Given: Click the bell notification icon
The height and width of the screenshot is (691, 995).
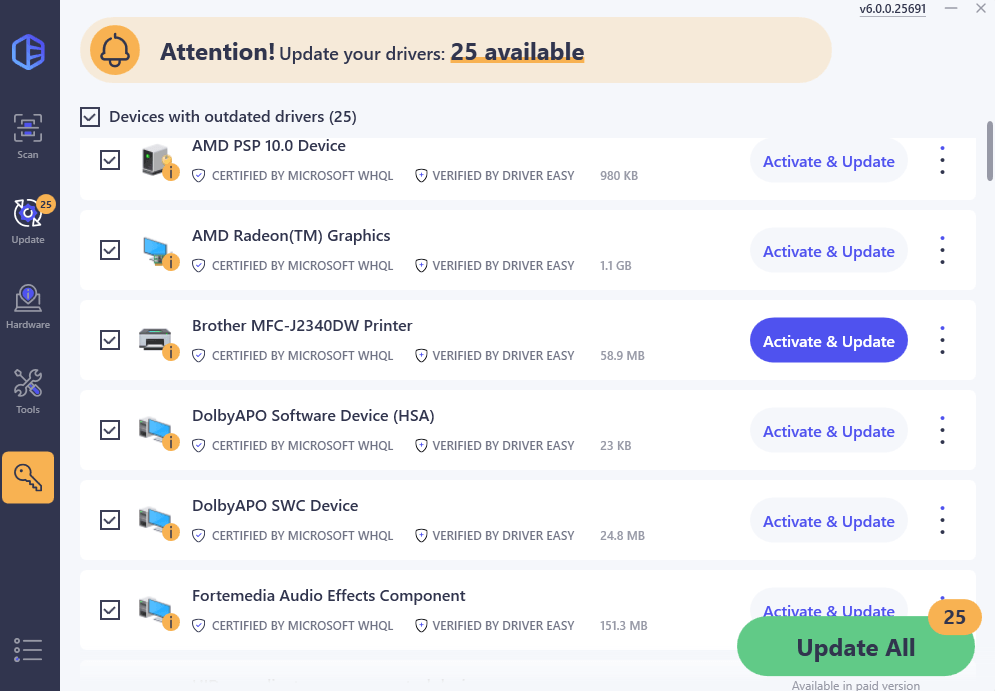Looking at the screenshot, I should click(x=115, y=50).
